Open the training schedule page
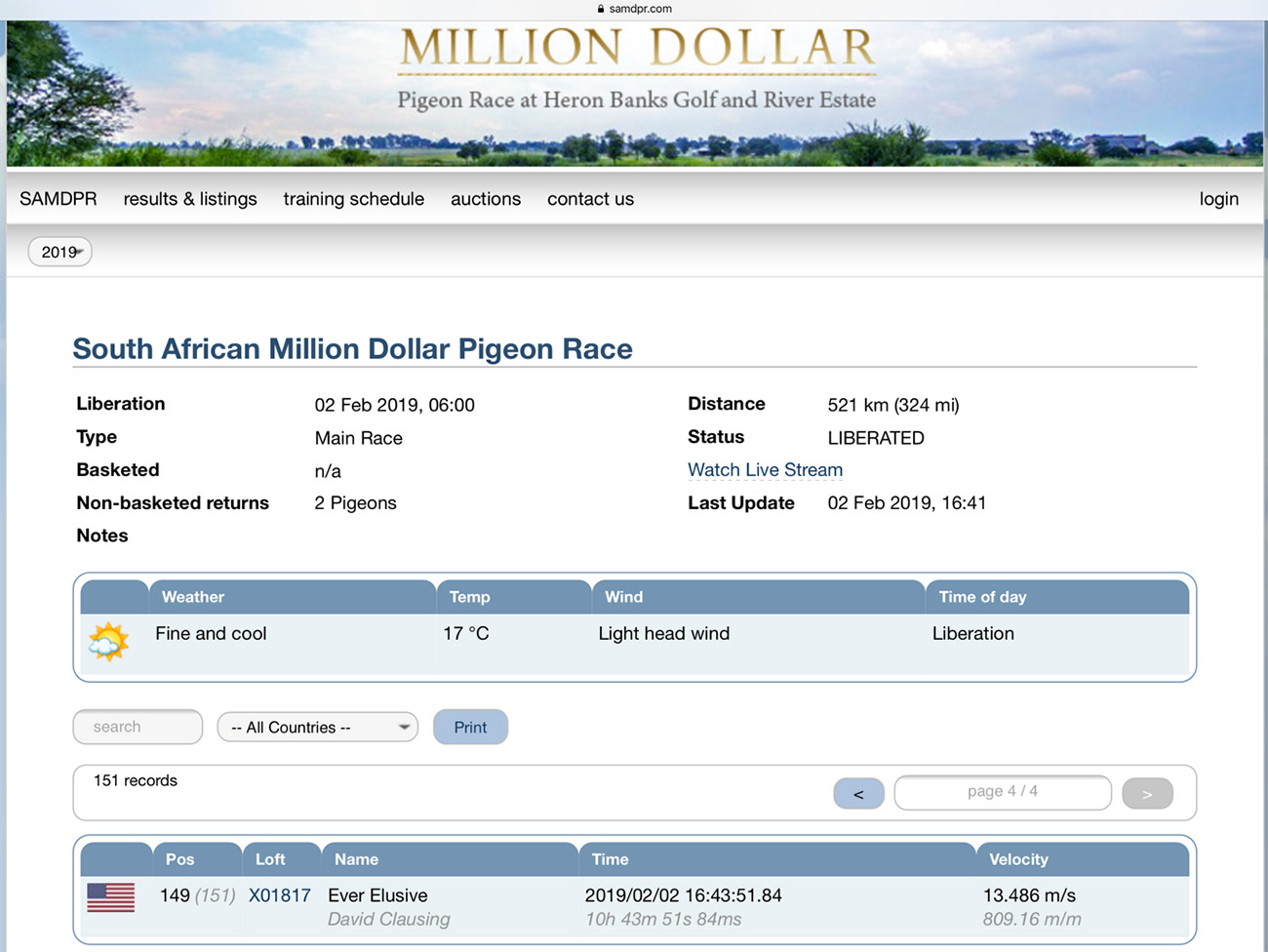Viewport: 1268px width, 952px height. coord(354,199)
